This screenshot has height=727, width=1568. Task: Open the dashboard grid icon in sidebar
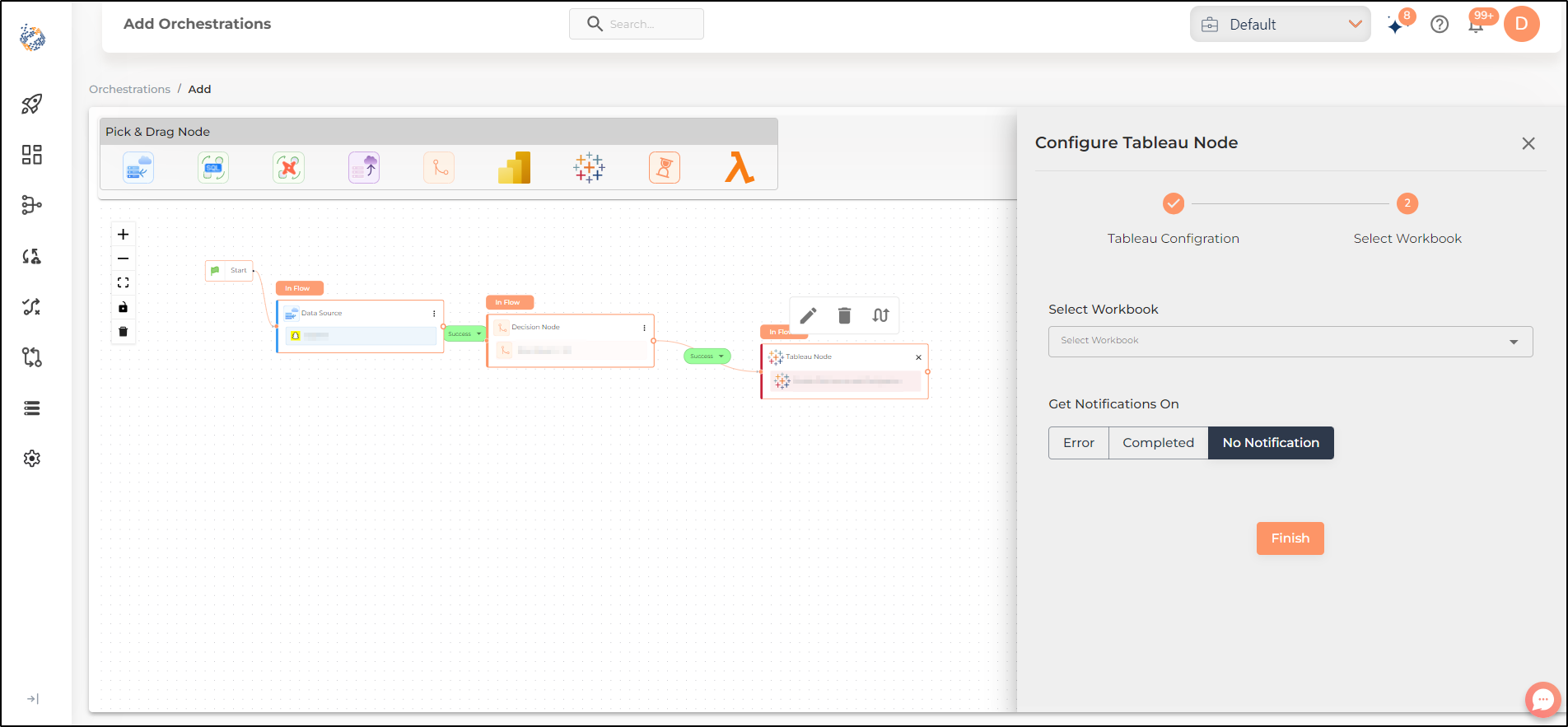[32, 155]
